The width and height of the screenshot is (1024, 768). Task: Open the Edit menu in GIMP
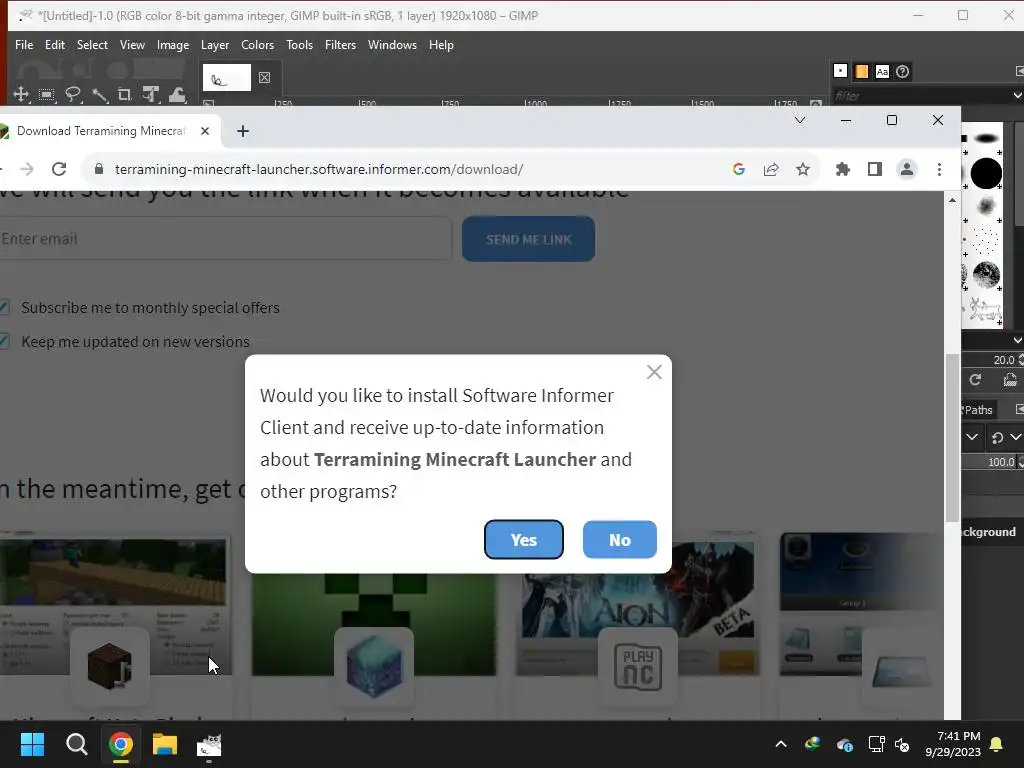[x=55, y=45]
